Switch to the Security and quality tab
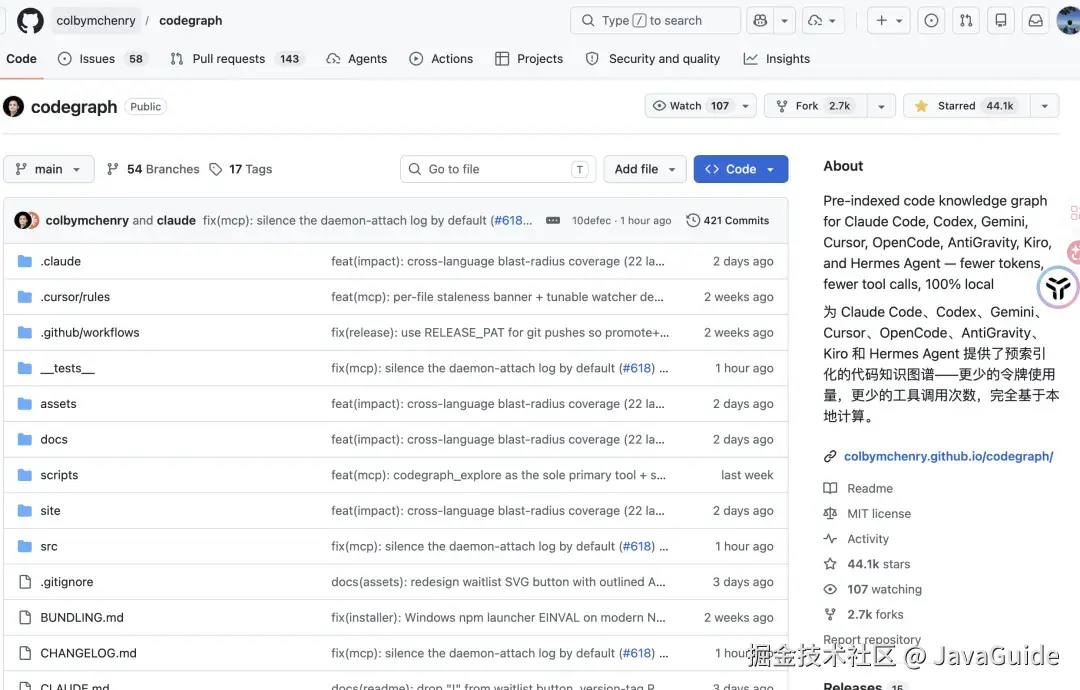This screenshot has height=690, width=1080. pos(653,59)
